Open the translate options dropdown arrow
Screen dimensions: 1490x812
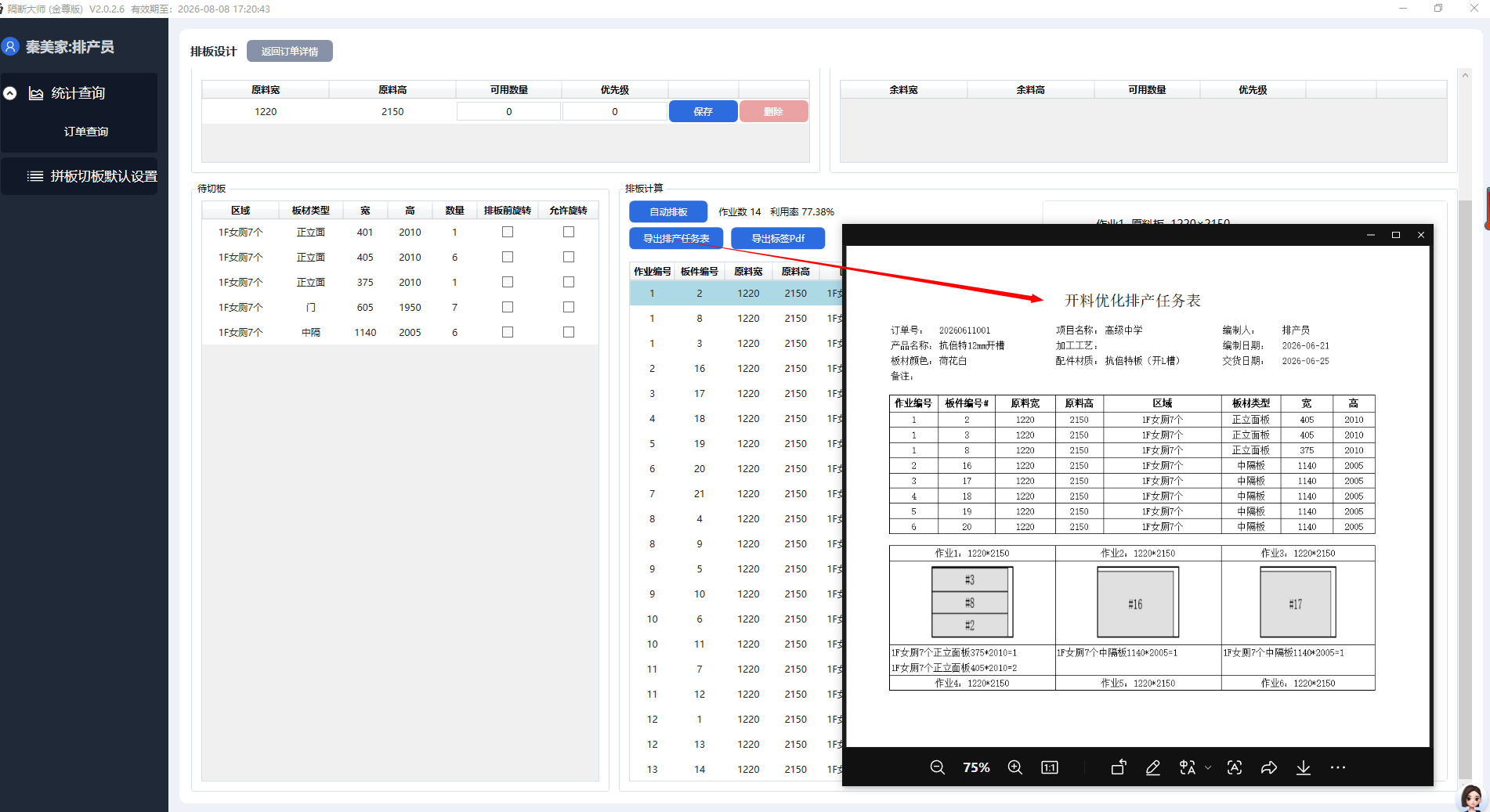1208,767
